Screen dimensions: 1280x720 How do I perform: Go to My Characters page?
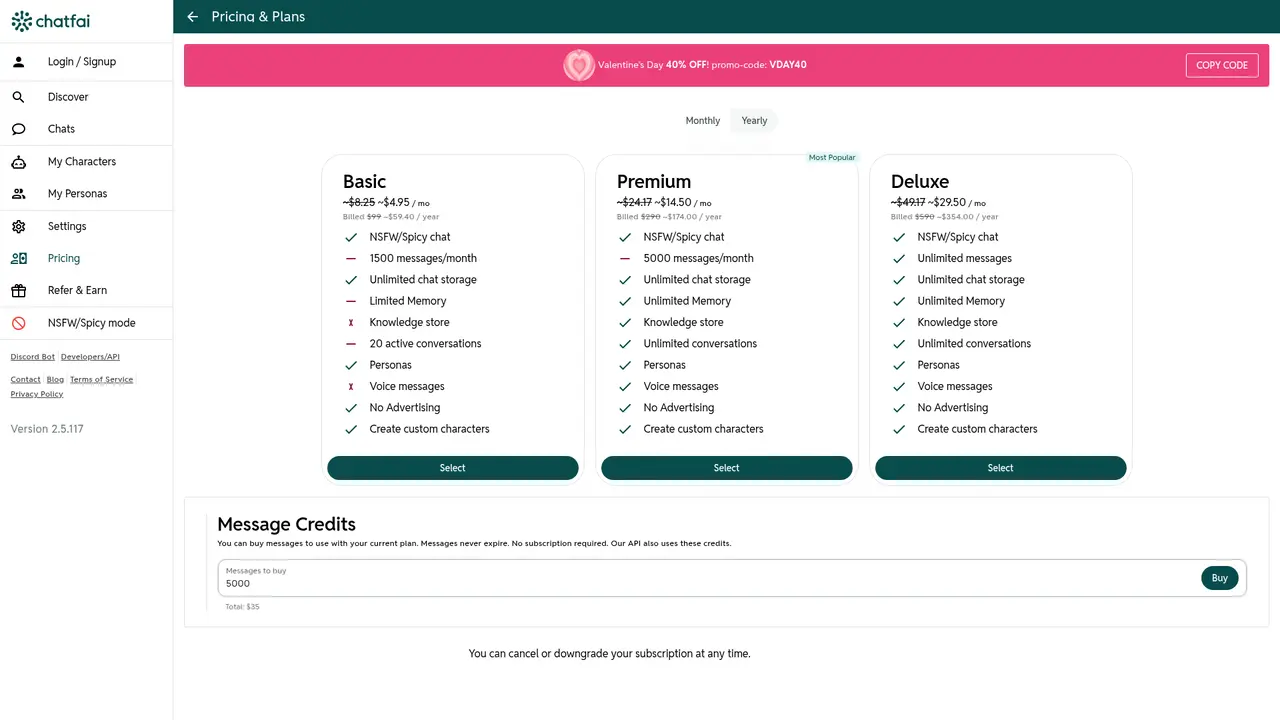tap(82, 162)
